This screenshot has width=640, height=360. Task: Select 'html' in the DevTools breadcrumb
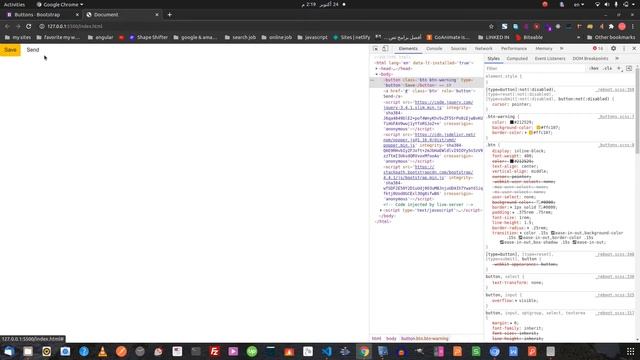376,338
